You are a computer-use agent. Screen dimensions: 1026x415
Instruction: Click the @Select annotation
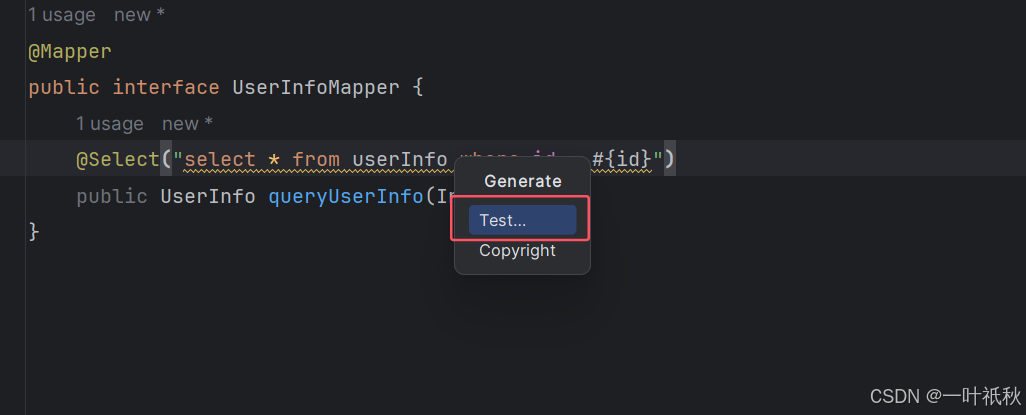click(117, 159)
